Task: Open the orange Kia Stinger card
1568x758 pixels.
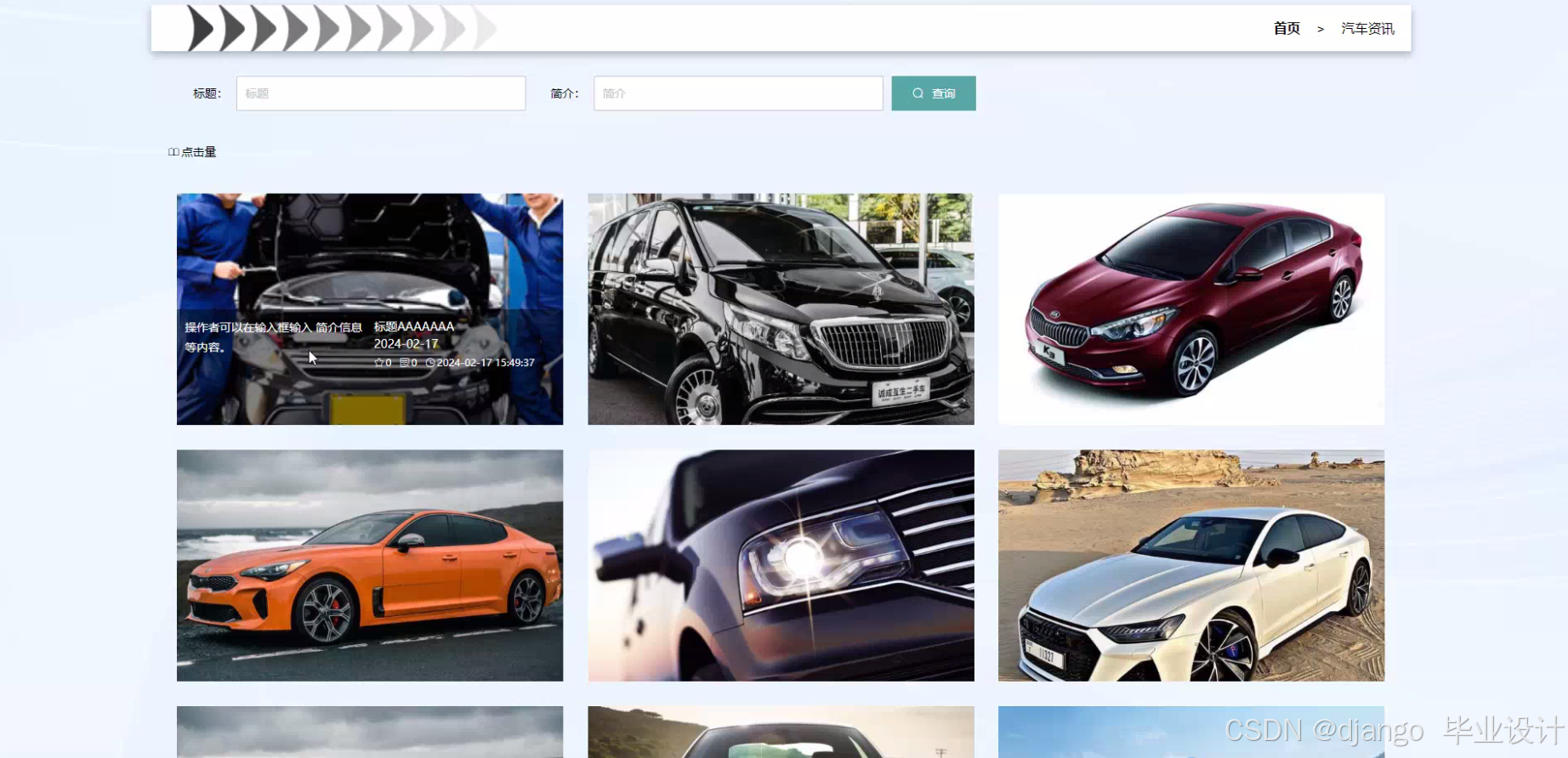Action: (x=370, y=565)
